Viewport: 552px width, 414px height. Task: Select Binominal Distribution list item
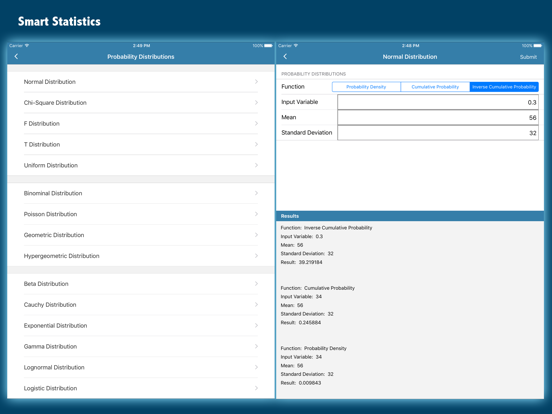[x=141, y=193]
